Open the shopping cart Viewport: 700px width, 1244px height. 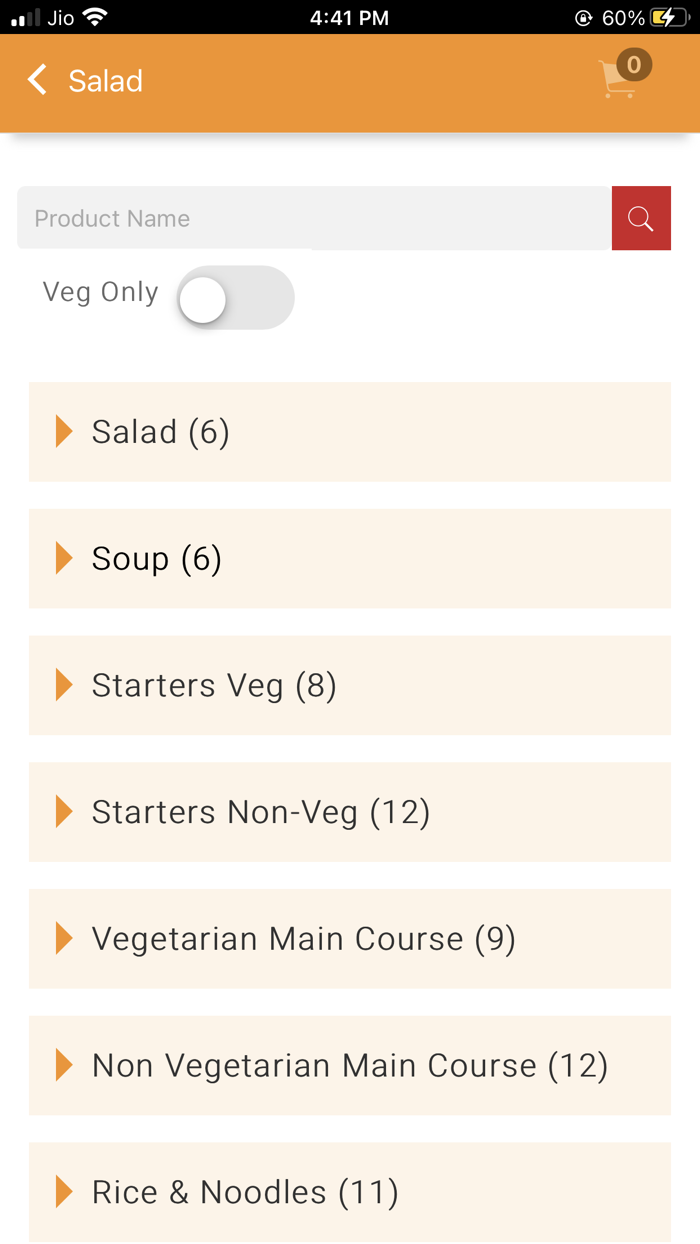[616, 82]
